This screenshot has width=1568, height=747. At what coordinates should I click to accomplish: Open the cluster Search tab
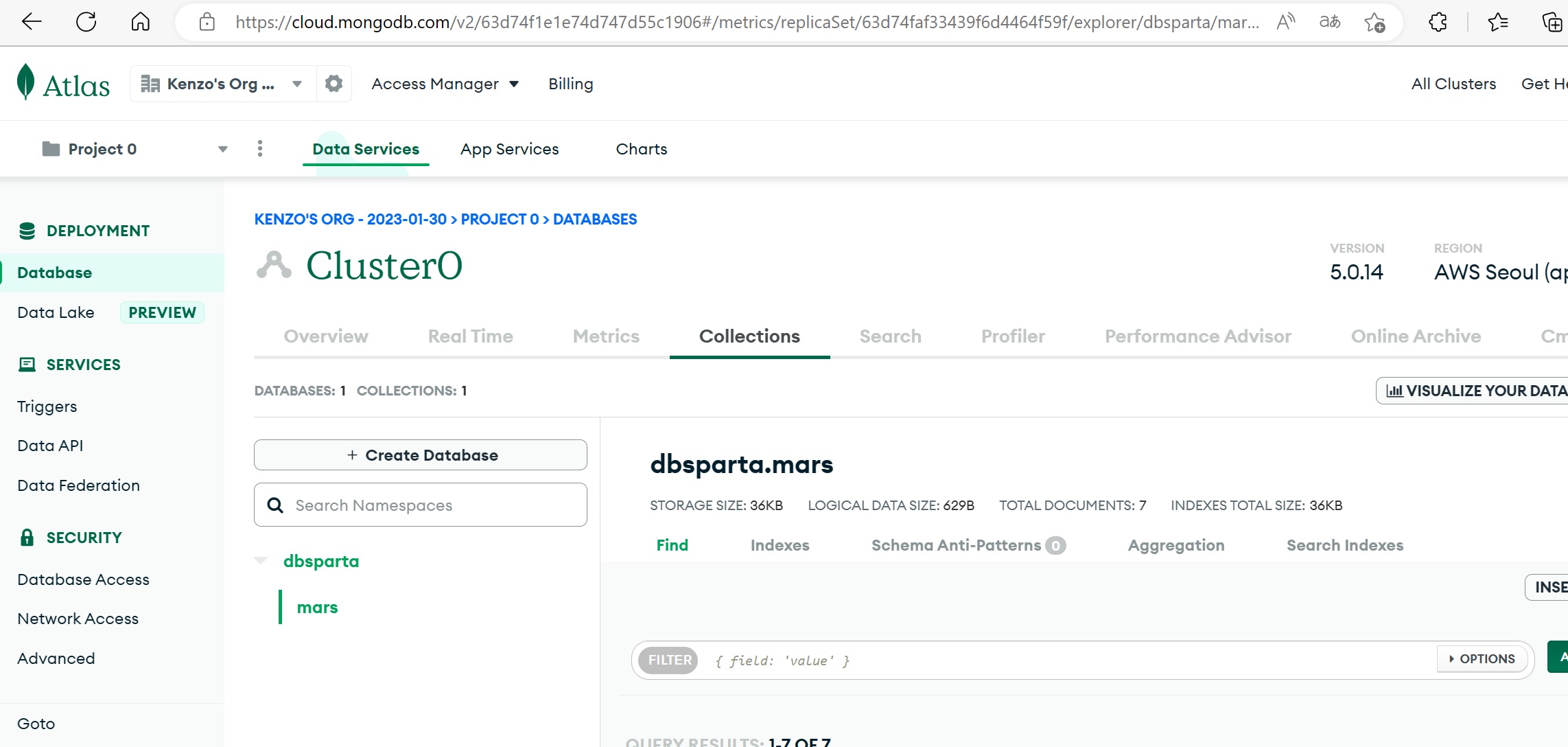[x=890, y=336]
